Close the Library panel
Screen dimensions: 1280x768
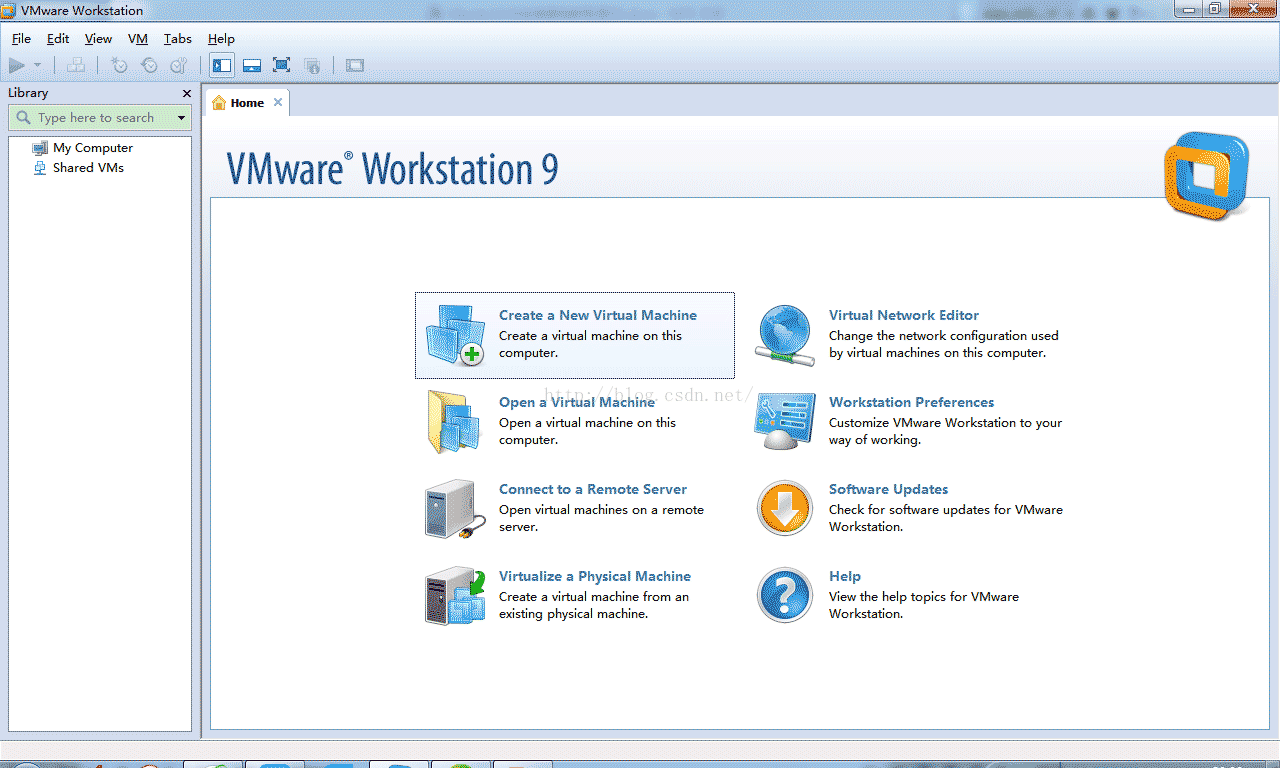point(187,93)
